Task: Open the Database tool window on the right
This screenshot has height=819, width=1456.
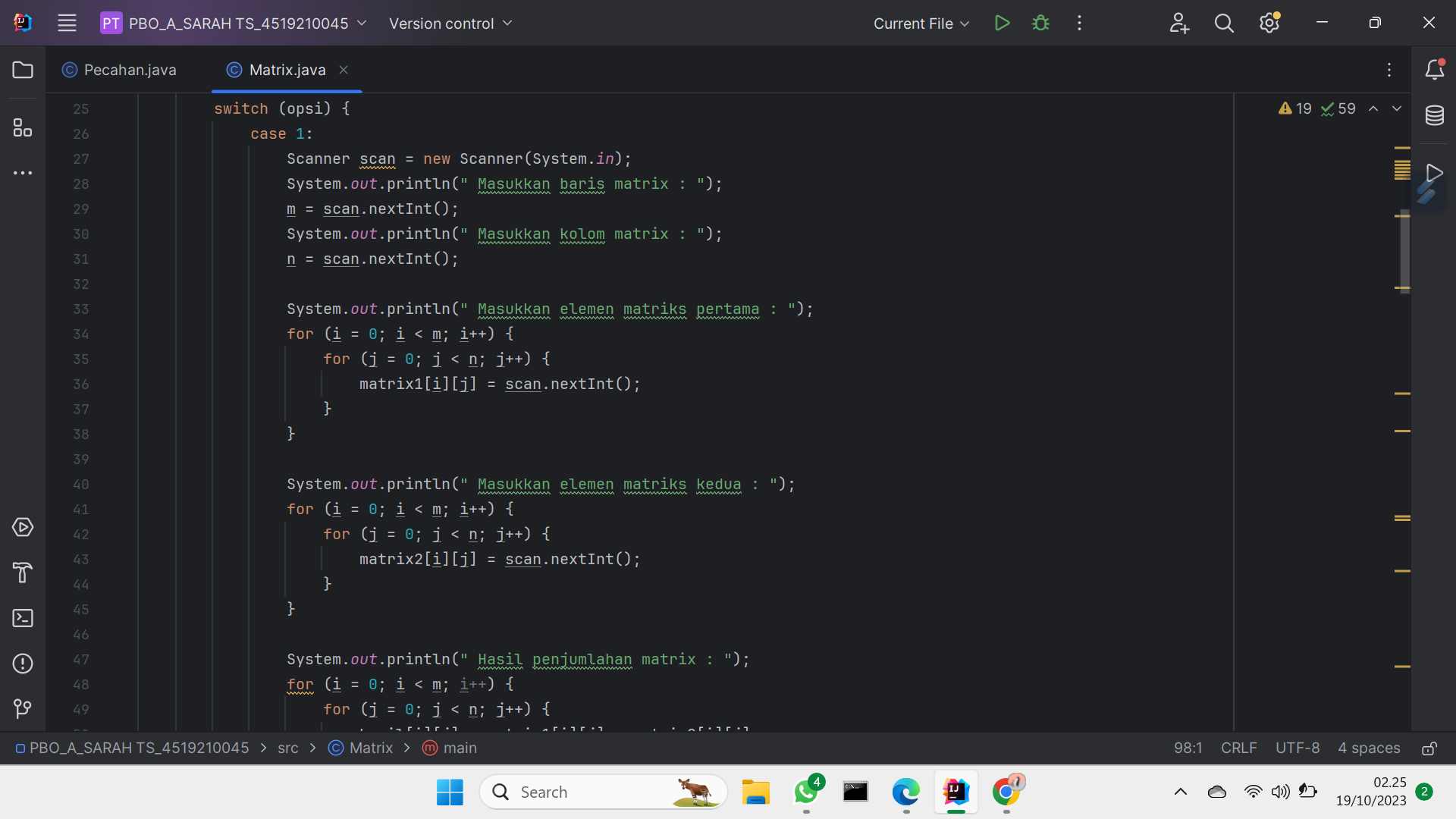Action: (1435, 115)
